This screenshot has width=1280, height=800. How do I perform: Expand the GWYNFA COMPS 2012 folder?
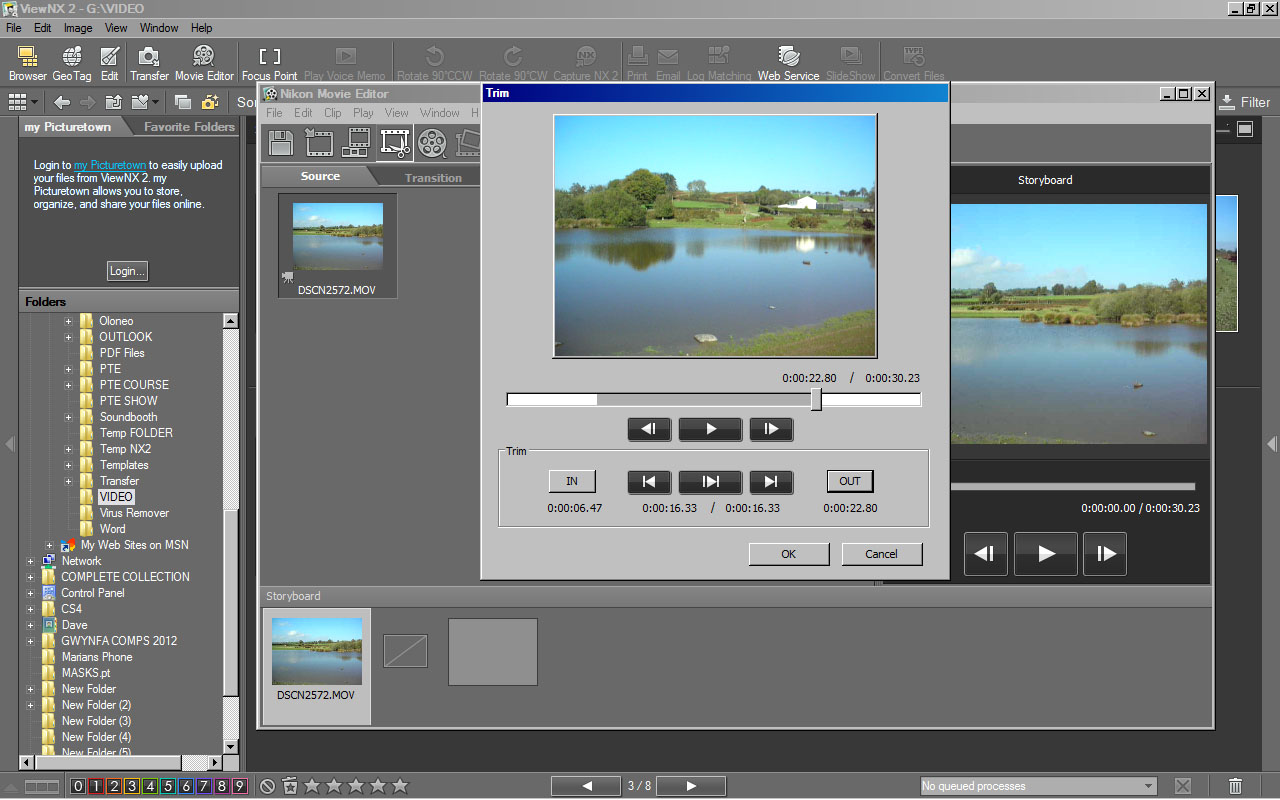pyautogui.click(x=31, y=641)
